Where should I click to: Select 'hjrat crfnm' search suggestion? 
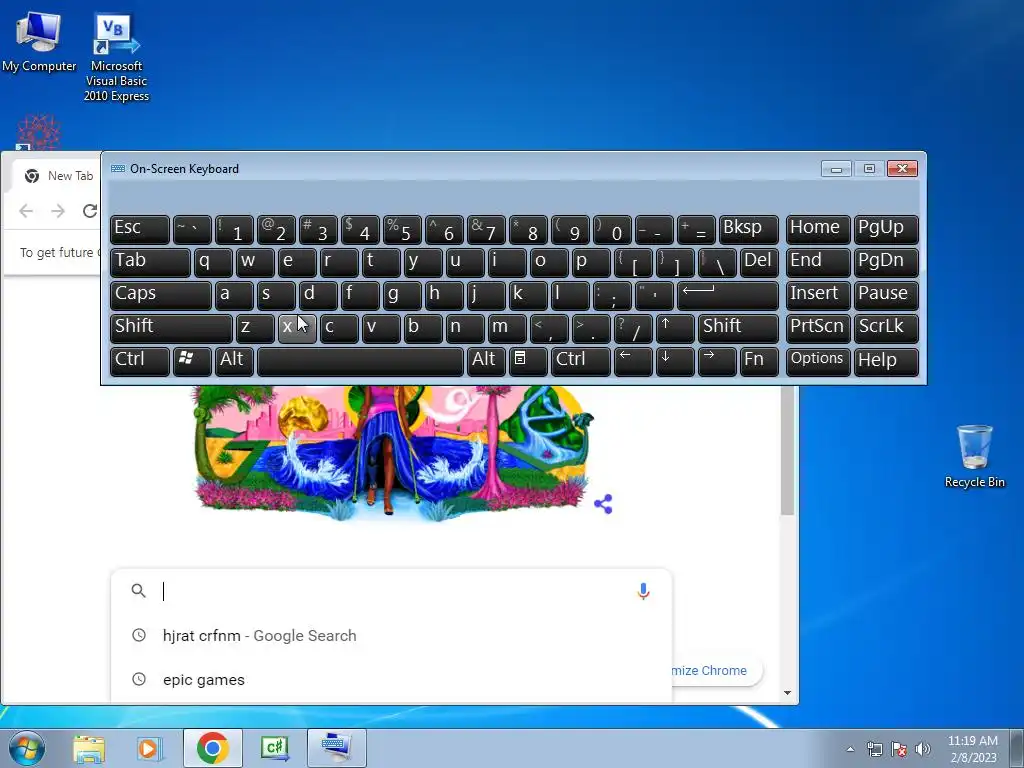(x=392, y=635)
